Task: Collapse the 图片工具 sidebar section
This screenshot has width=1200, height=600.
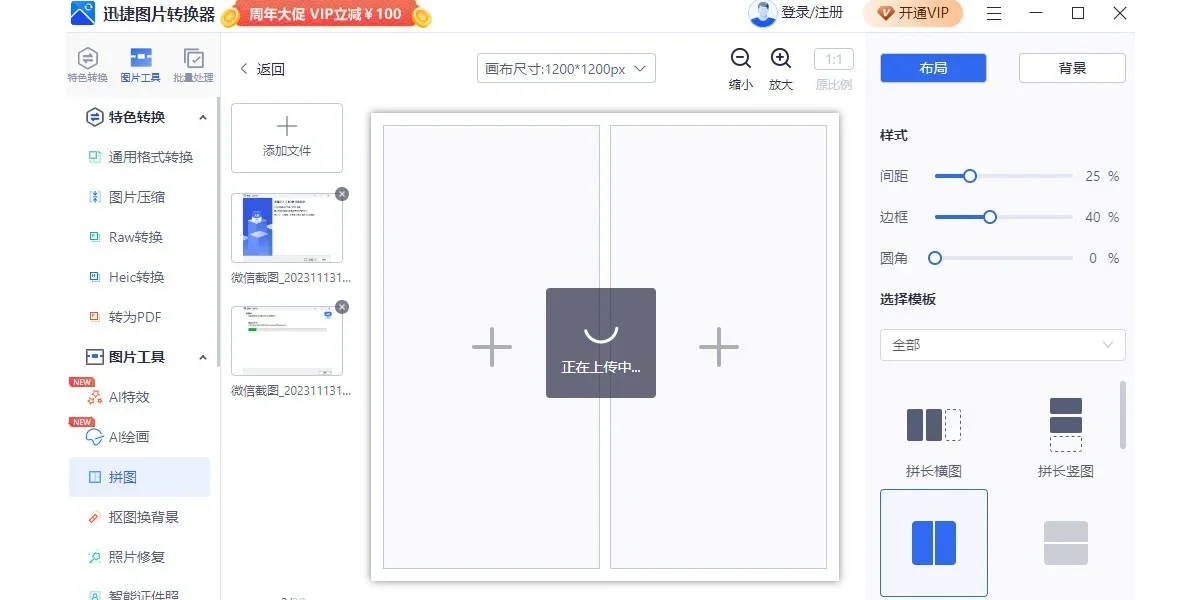Action: coord(203,357)
